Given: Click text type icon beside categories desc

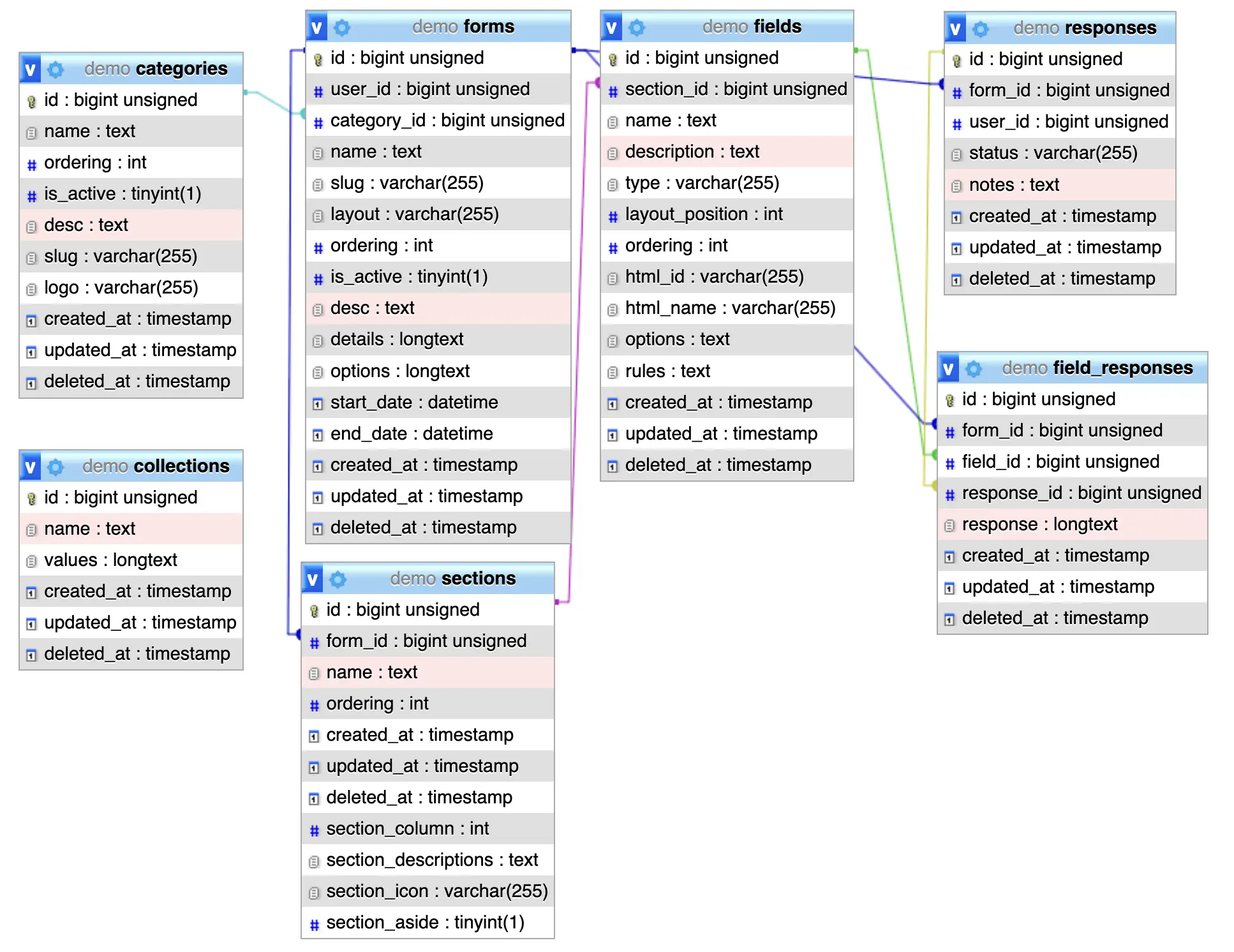Looking at the screenshot, I should 31,227.
